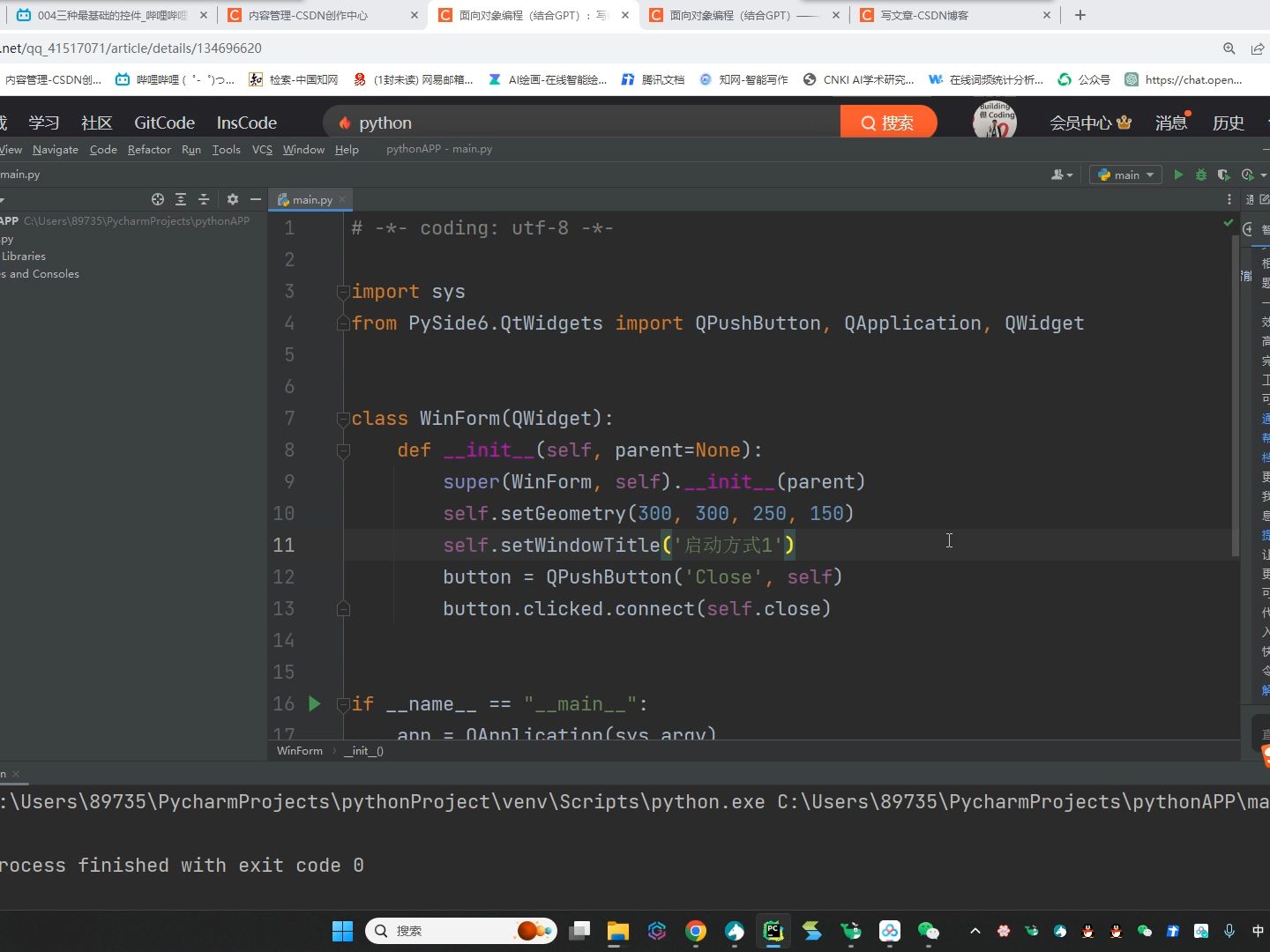Open new browser tab with plus
Screen dimensions: 1270x952
click(x=1079, y=15)
